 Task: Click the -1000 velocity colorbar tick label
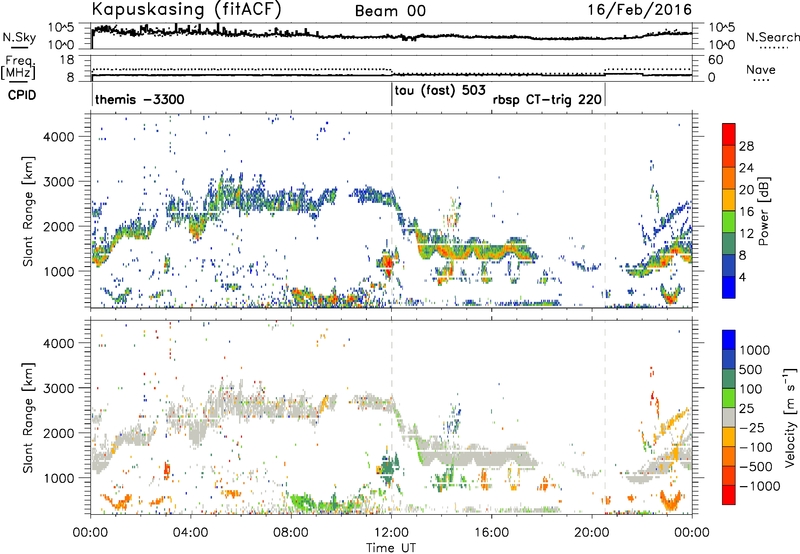pyautogui.click(x=760, y=486)
